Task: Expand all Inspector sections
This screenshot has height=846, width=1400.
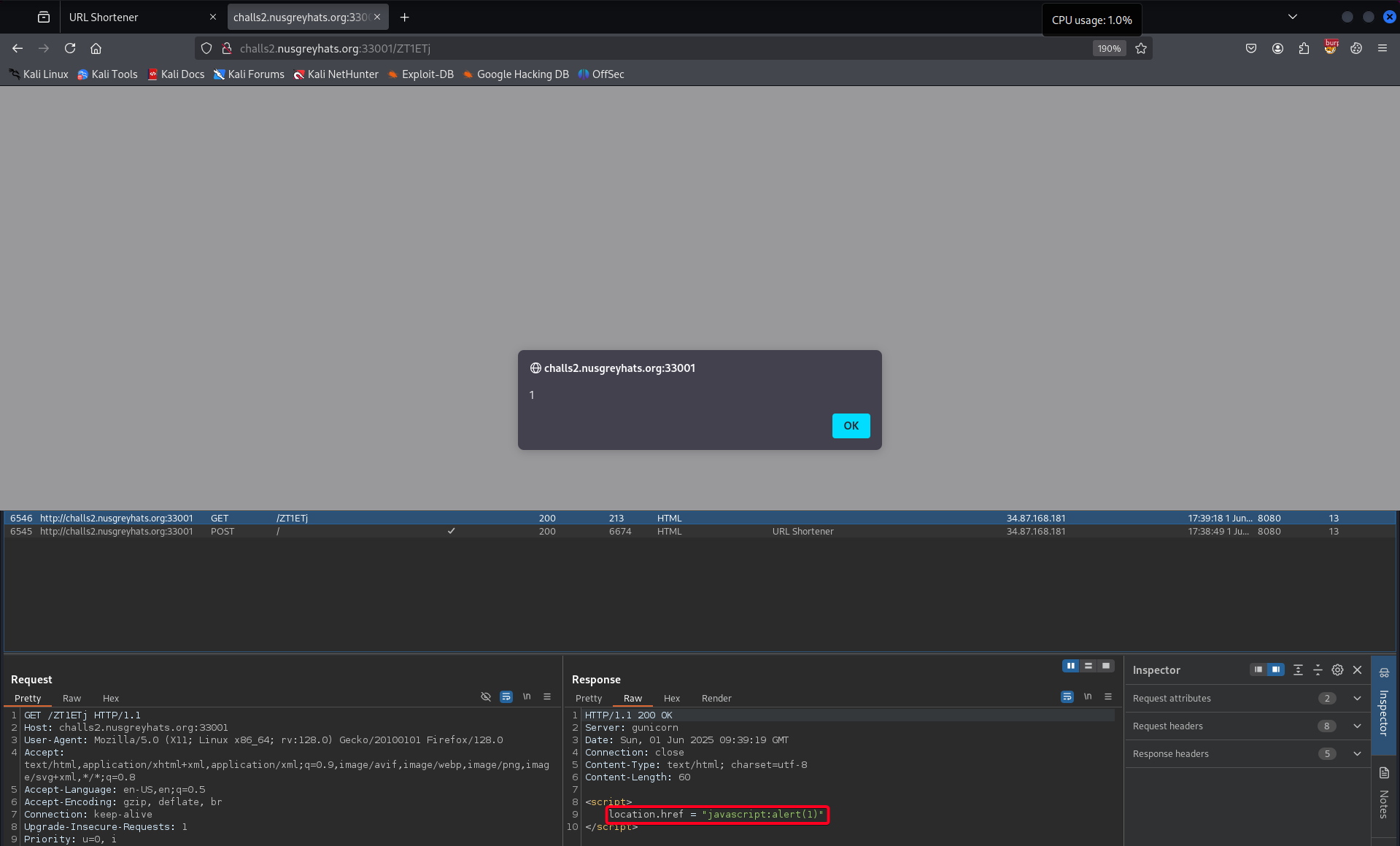Action: click(1298, 670)
